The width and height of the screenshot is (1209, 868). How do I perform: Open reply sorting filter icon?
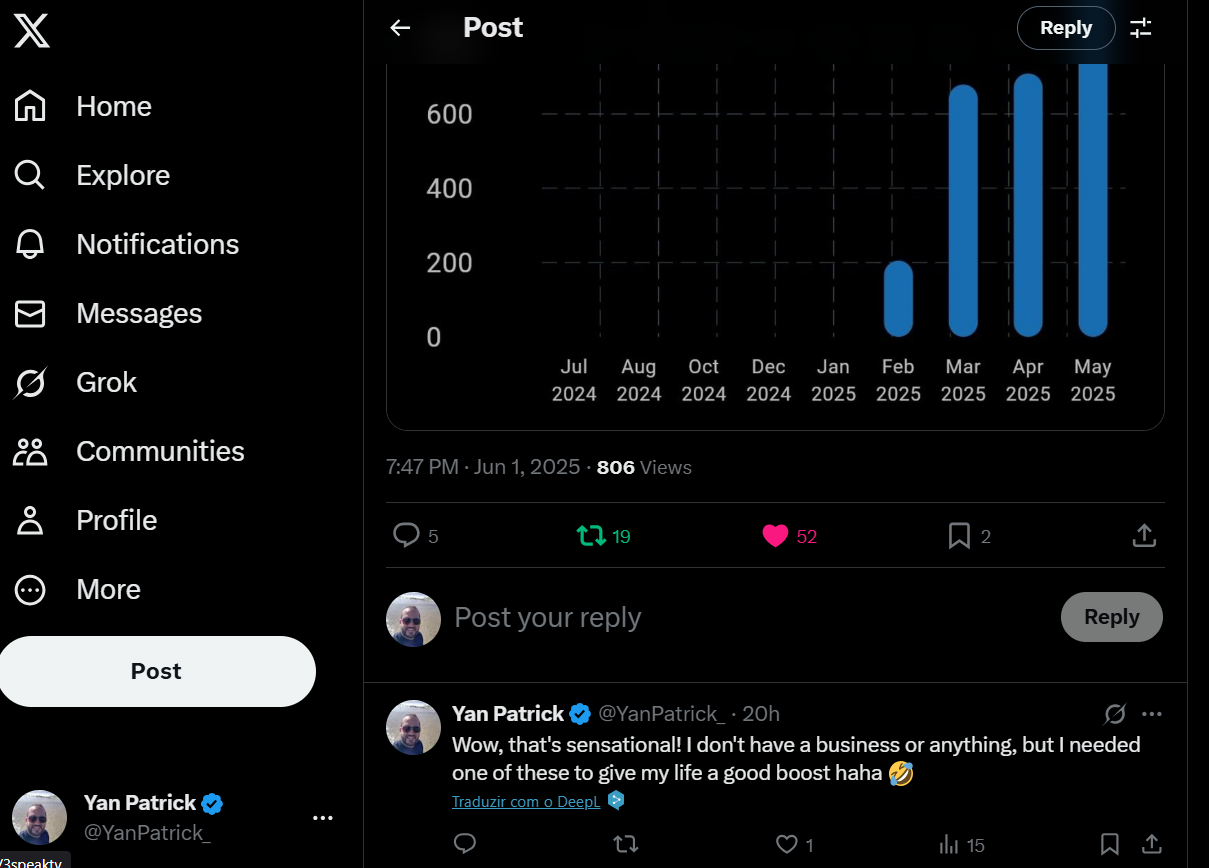[1141, 28]
